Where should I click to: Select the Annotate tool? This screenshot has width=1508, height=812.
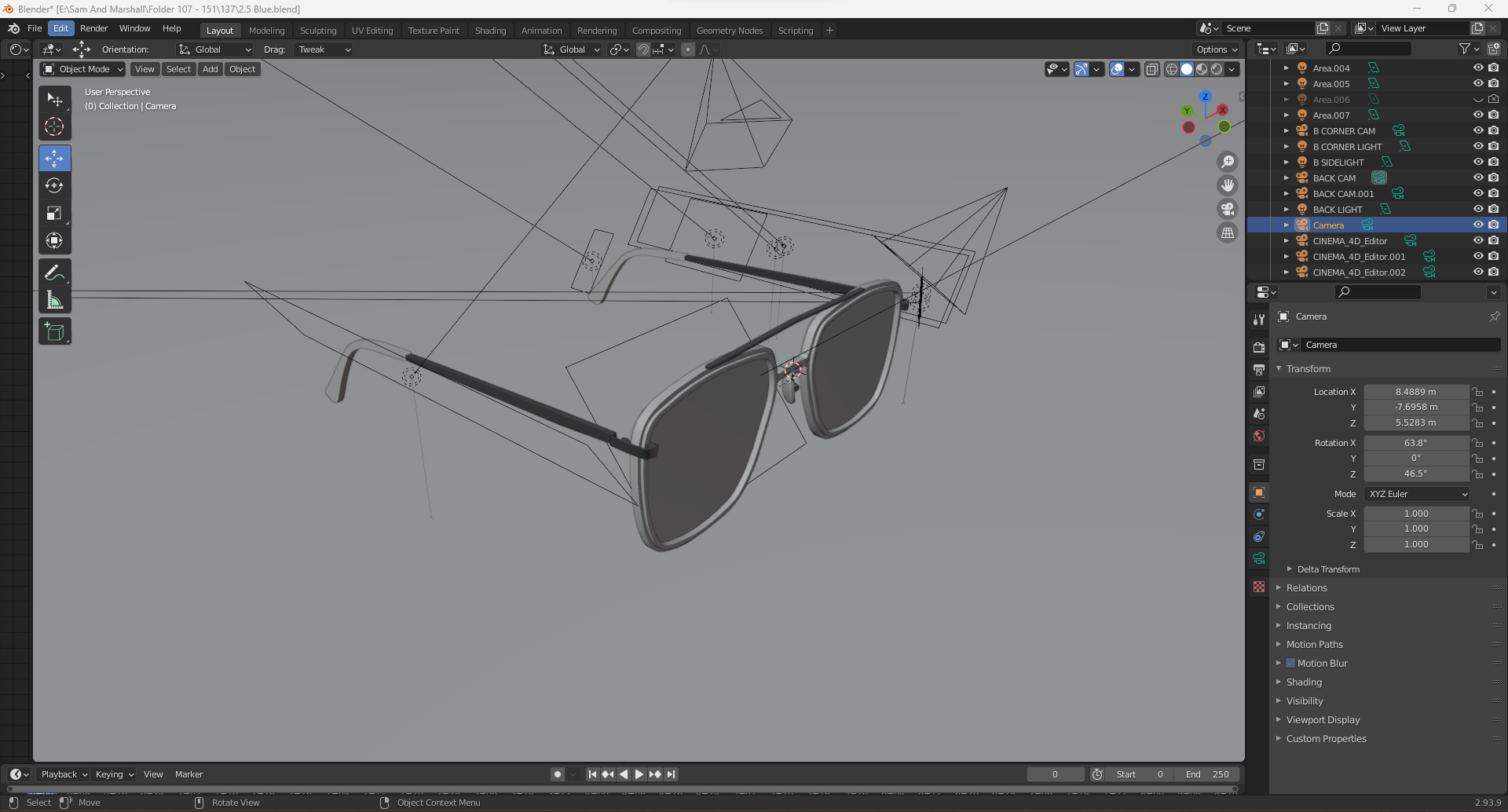(x=54, y=272)
